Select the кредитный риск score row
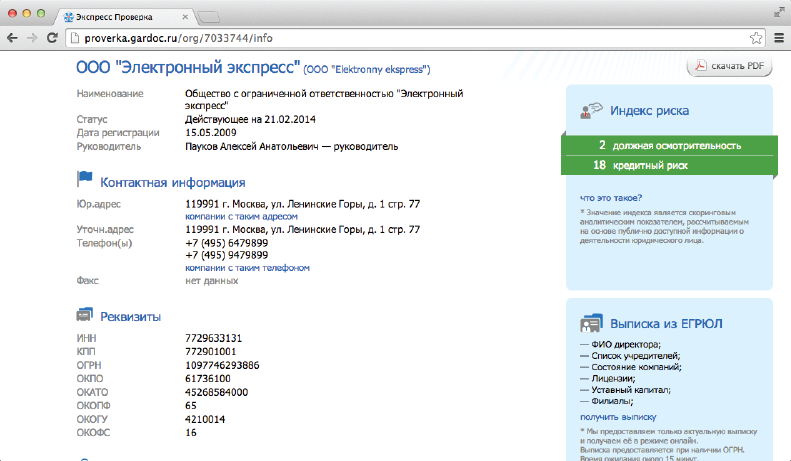This screenshot has height=461, width=791. [669, 165]
